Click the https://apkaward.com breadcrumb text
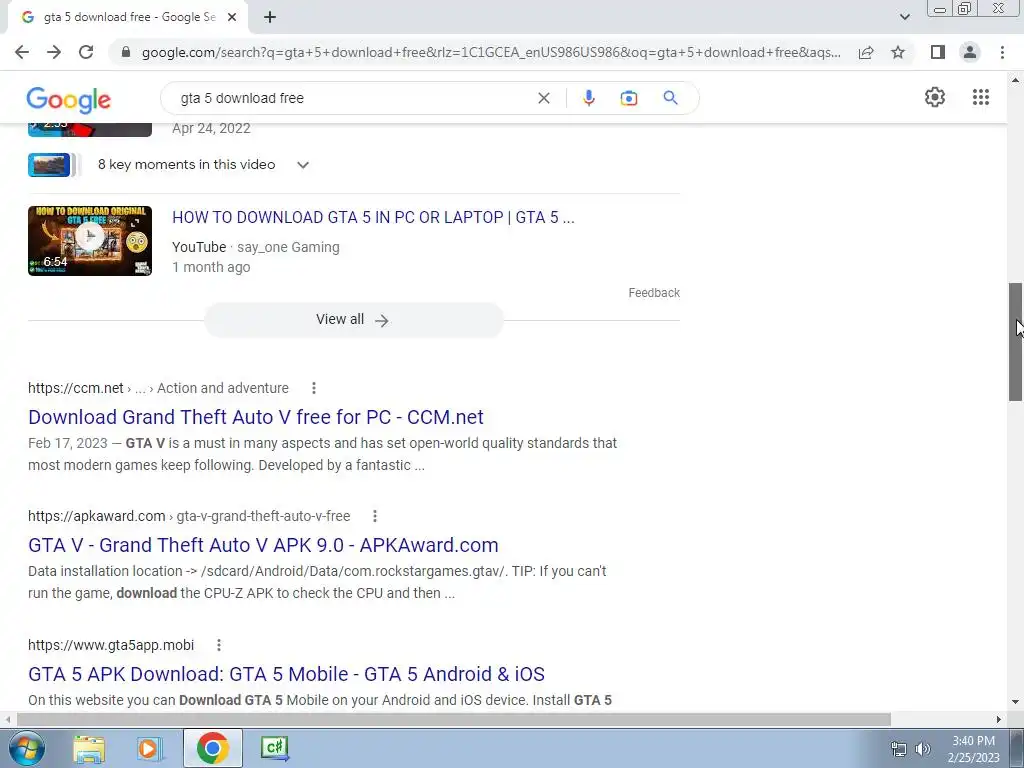This screenshot has height=768, width=1024. (x=97, y=516)
